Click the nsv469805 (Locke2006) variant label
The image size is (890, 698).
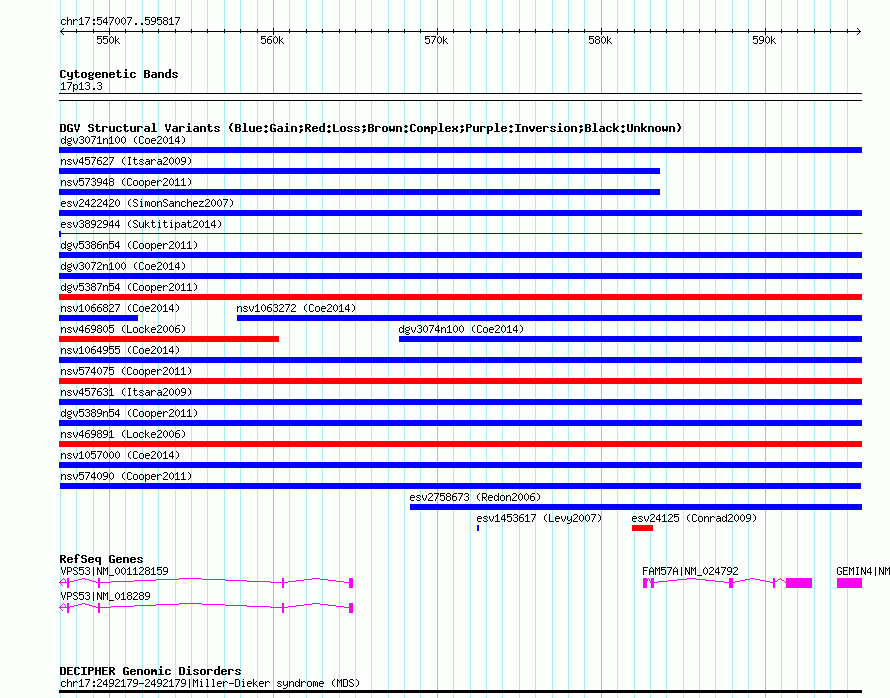click(x=122, y=329)
